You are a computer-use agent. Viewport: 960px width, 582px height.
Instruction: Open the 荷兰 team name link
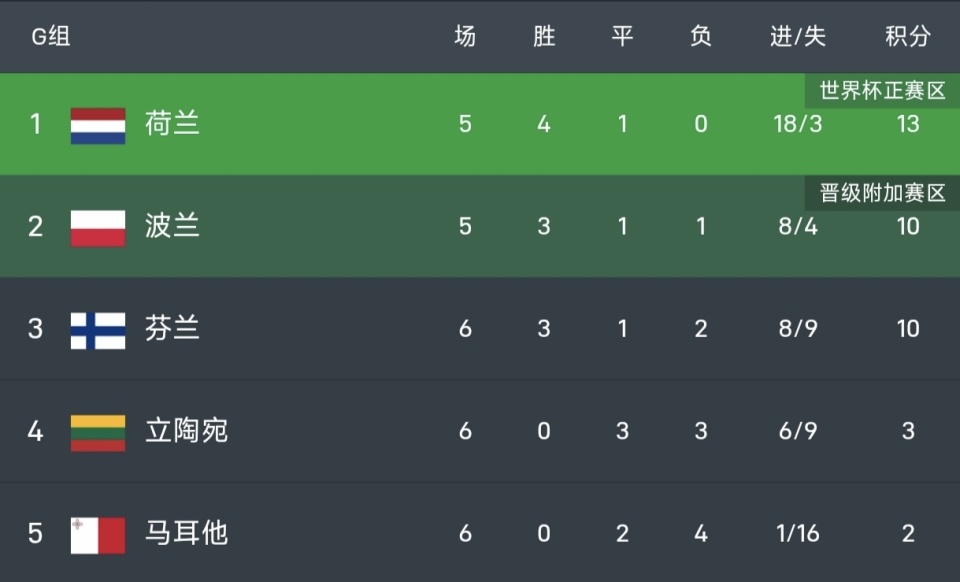tap(172, 124)
